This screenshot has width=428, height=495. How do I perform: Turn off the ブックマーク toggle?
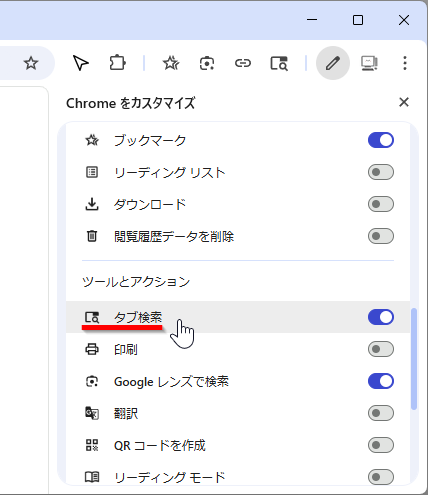pyautogui.click(x=381, y=140)
